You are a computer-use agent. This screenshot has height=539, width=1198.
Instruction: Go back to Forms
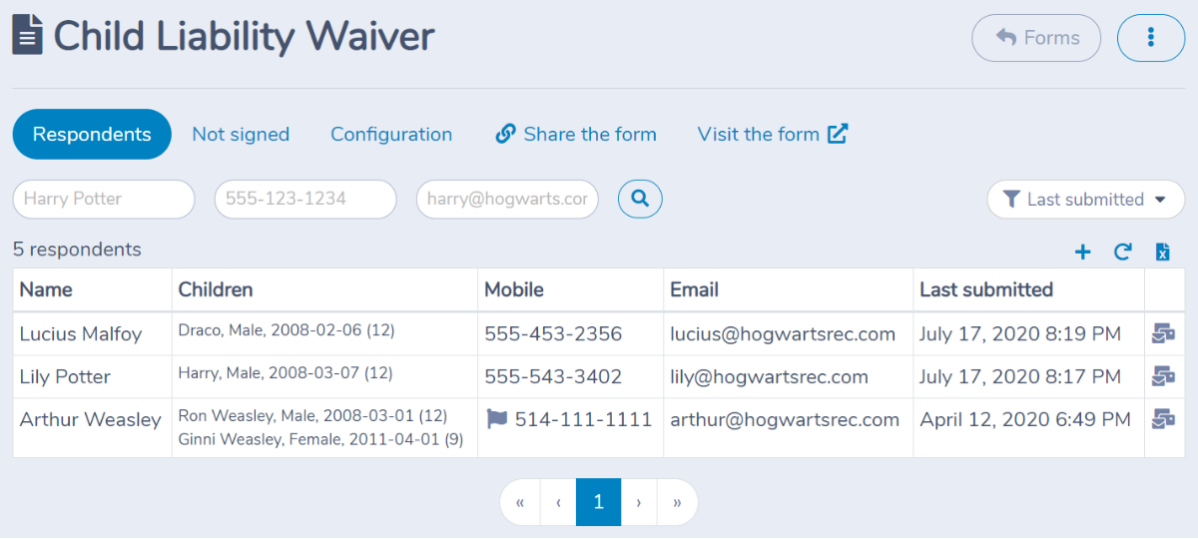point(1036,37)
